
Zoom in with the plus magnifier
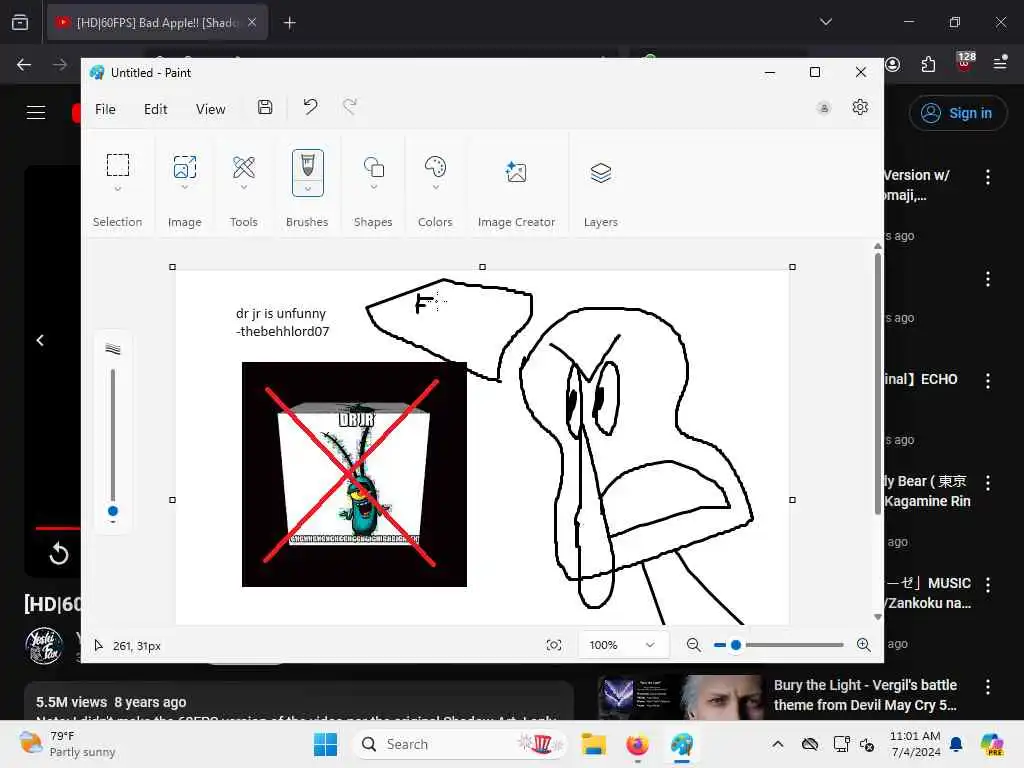coord(863,645)
